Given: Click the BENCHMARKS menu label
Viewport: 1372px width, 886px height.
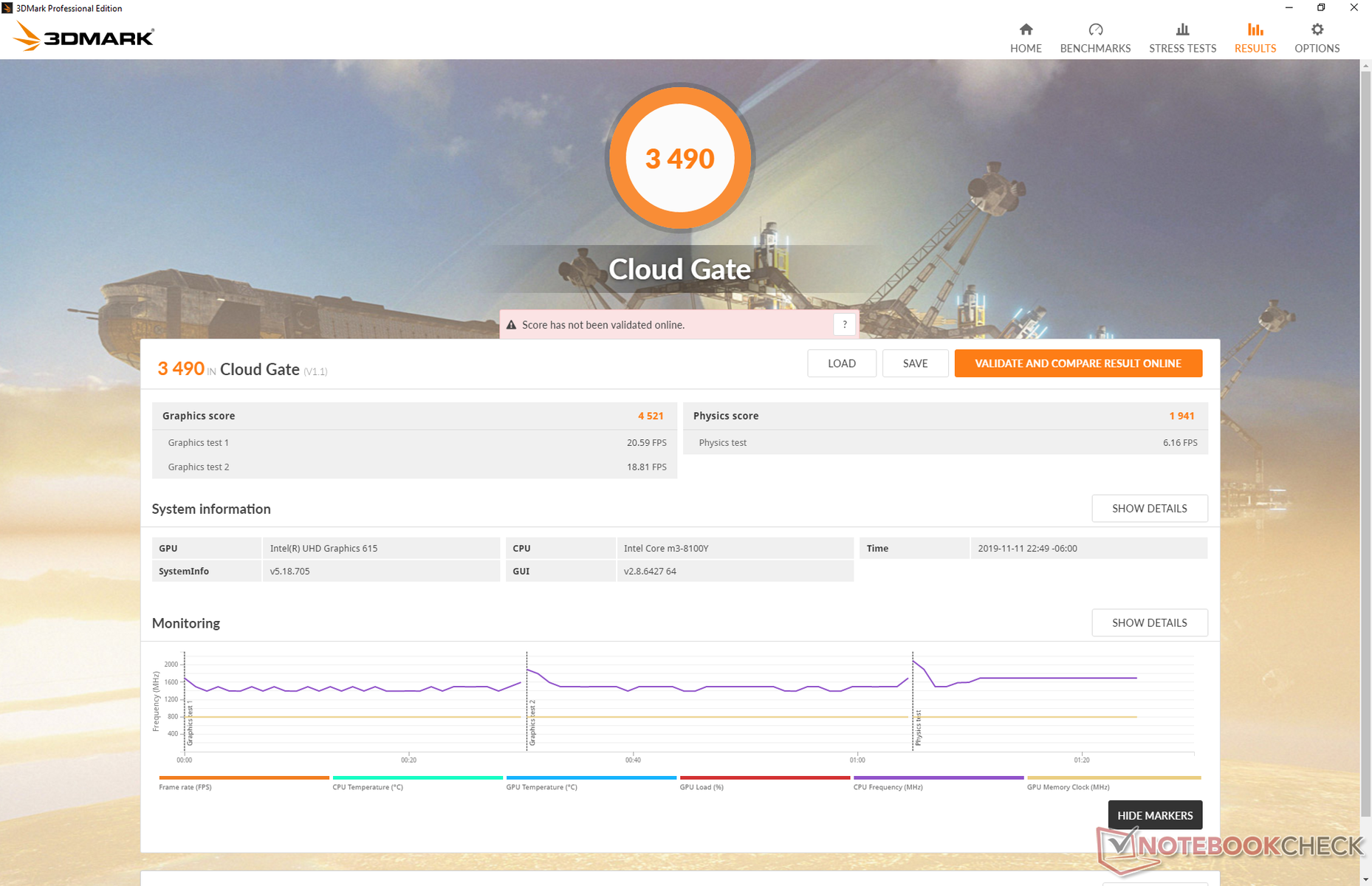Looking at the screenshot, I should click(x=1095, y=48).
